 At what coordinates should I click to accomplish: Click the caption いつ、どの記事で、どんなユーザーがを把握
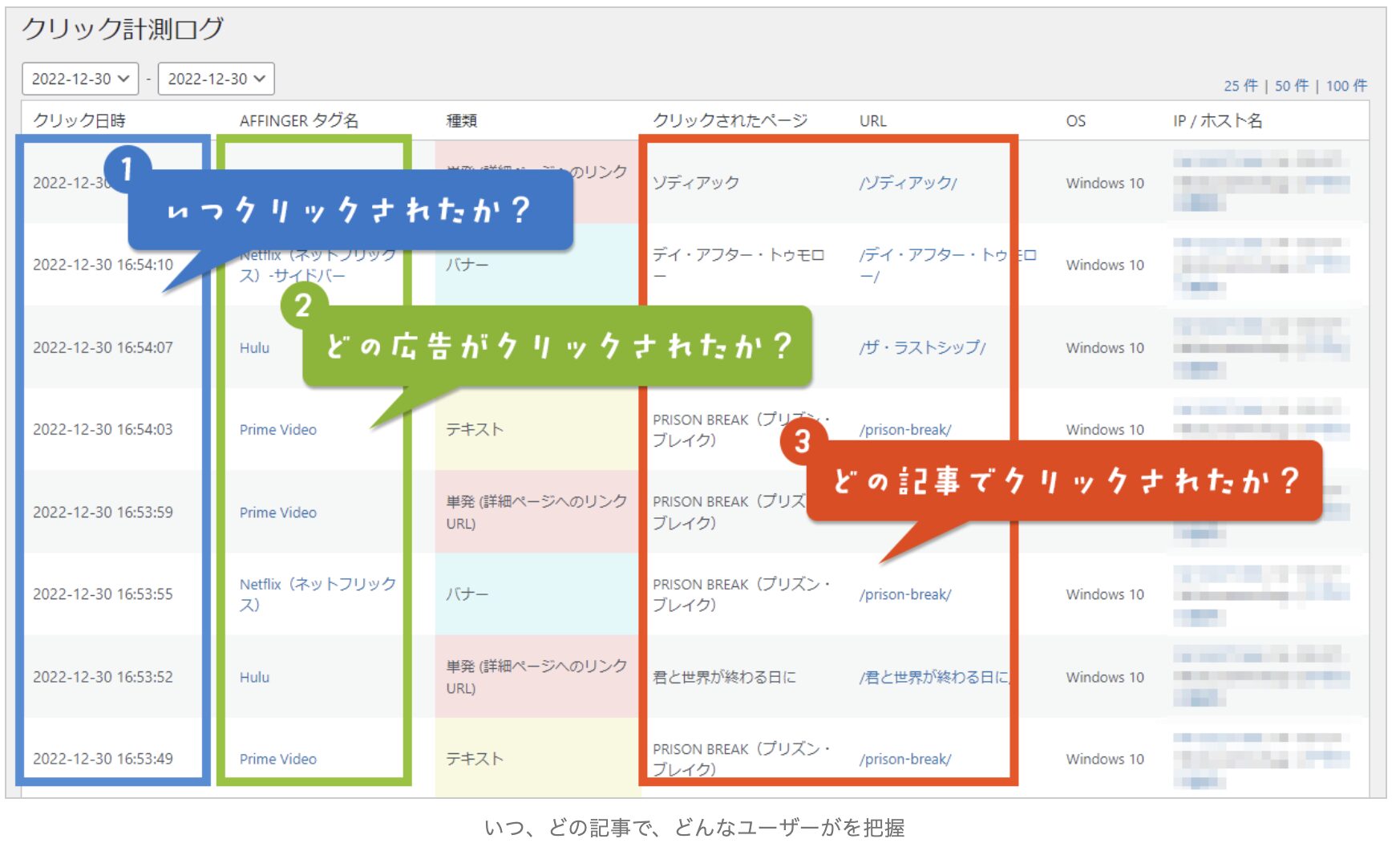694,827
